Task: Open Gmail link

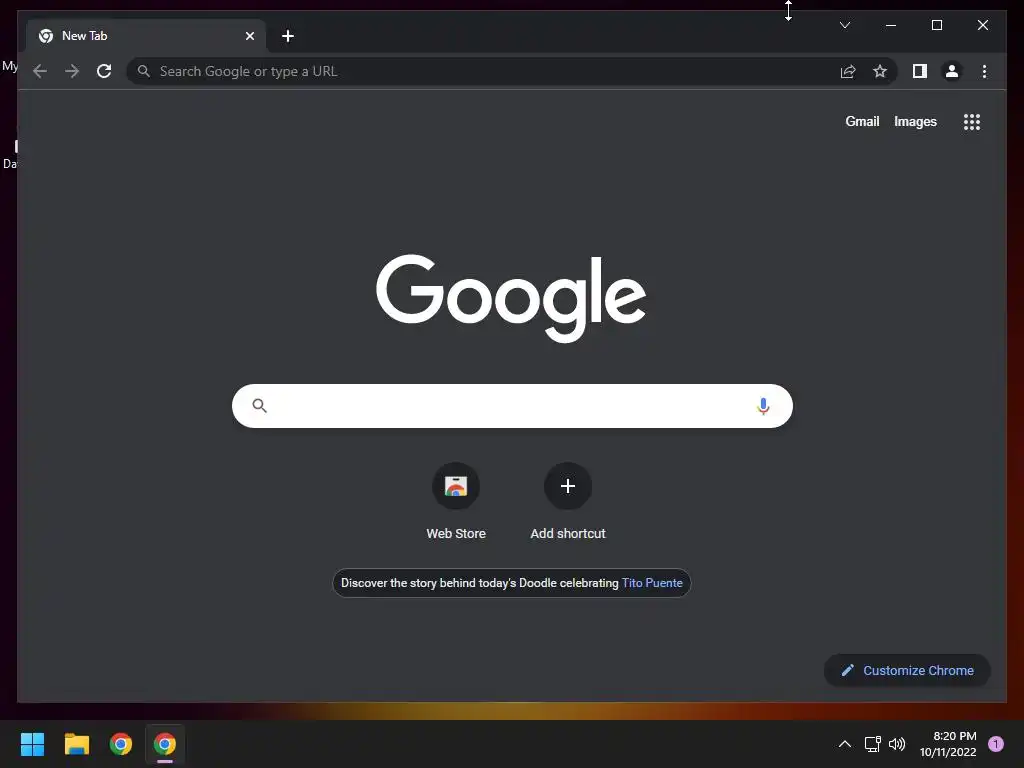Action: point(862,121)
